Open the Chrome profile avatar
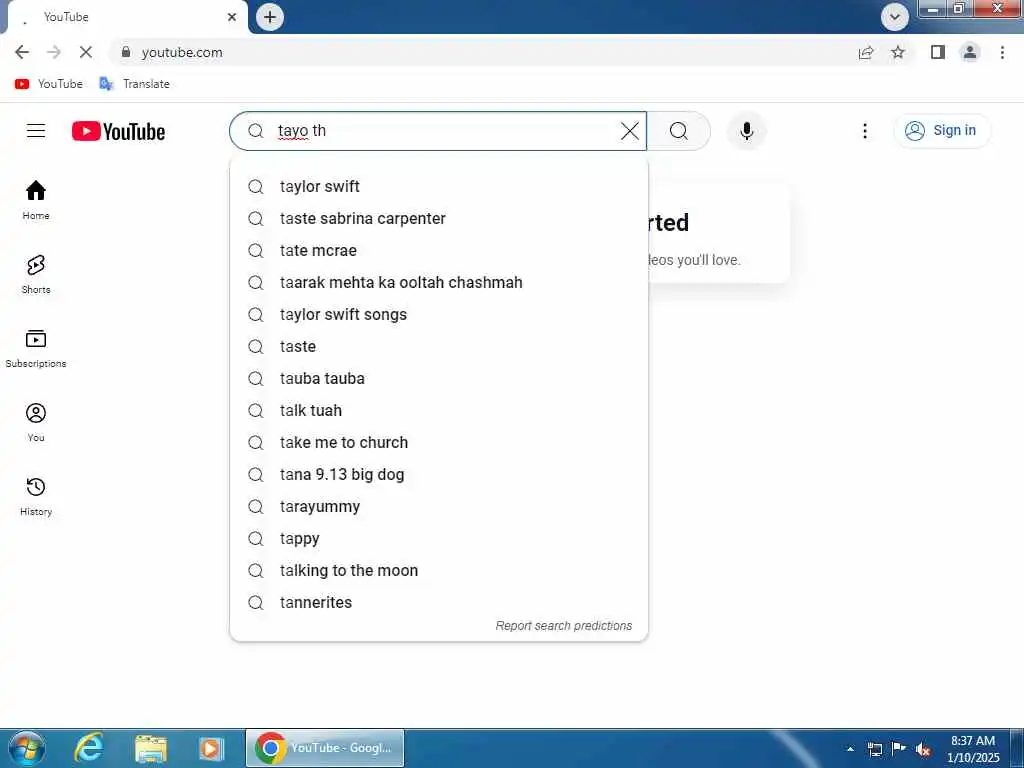The width and height of the screenshot is (1024, 768). (970, 52)
